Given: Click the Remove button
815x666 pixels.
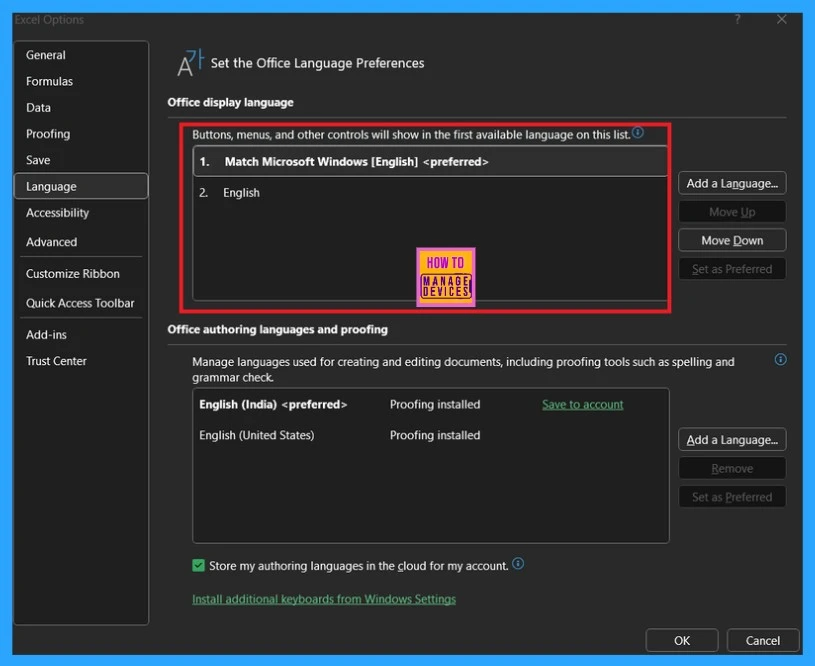Looking at the screenshot, I should coord(732,469).
